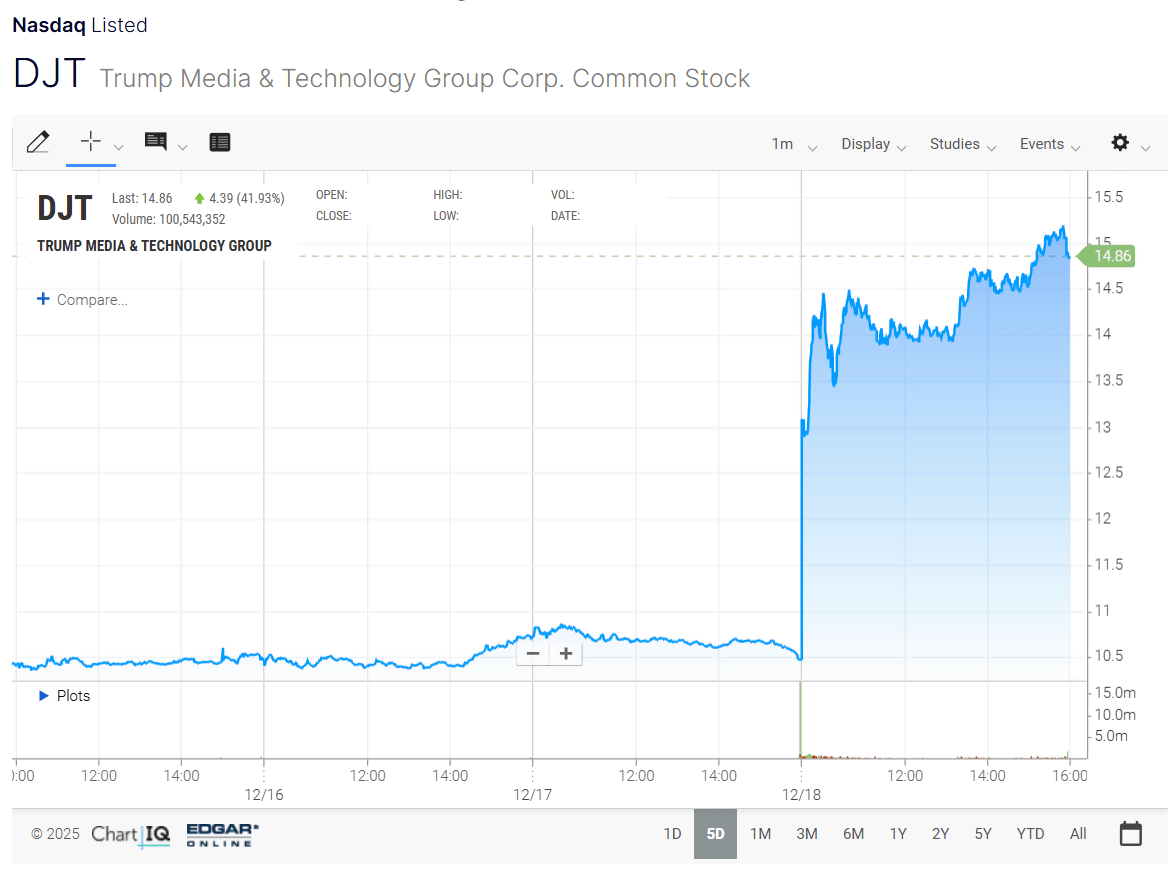This screenshot has width=1173, height=869.
Task: Switch to the 1D range
Action: click(672, 833)
